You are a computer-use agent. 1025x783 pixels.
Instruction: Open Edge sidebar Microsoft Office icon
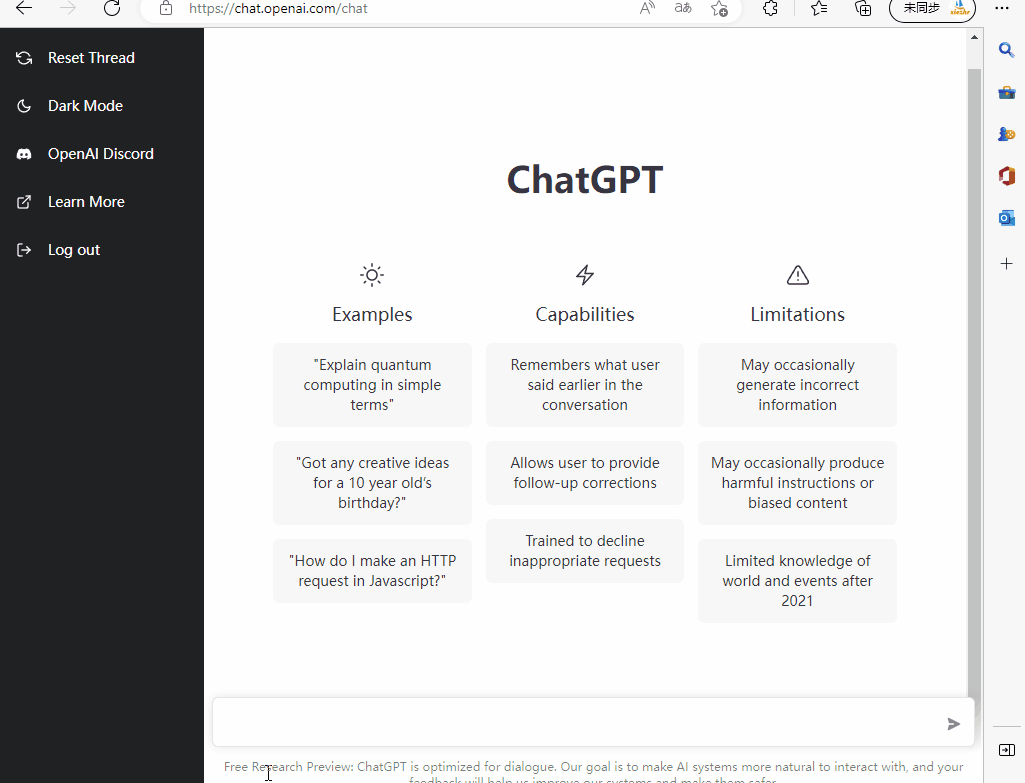tap(1007, 176)
